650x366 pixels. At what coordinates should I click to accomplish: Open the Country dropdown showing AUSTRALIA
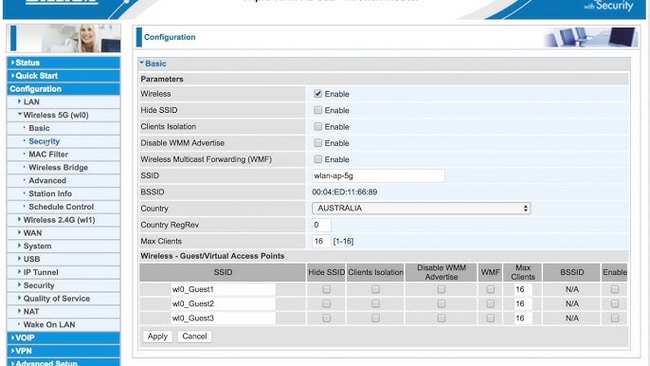click(x=421, y=208)
